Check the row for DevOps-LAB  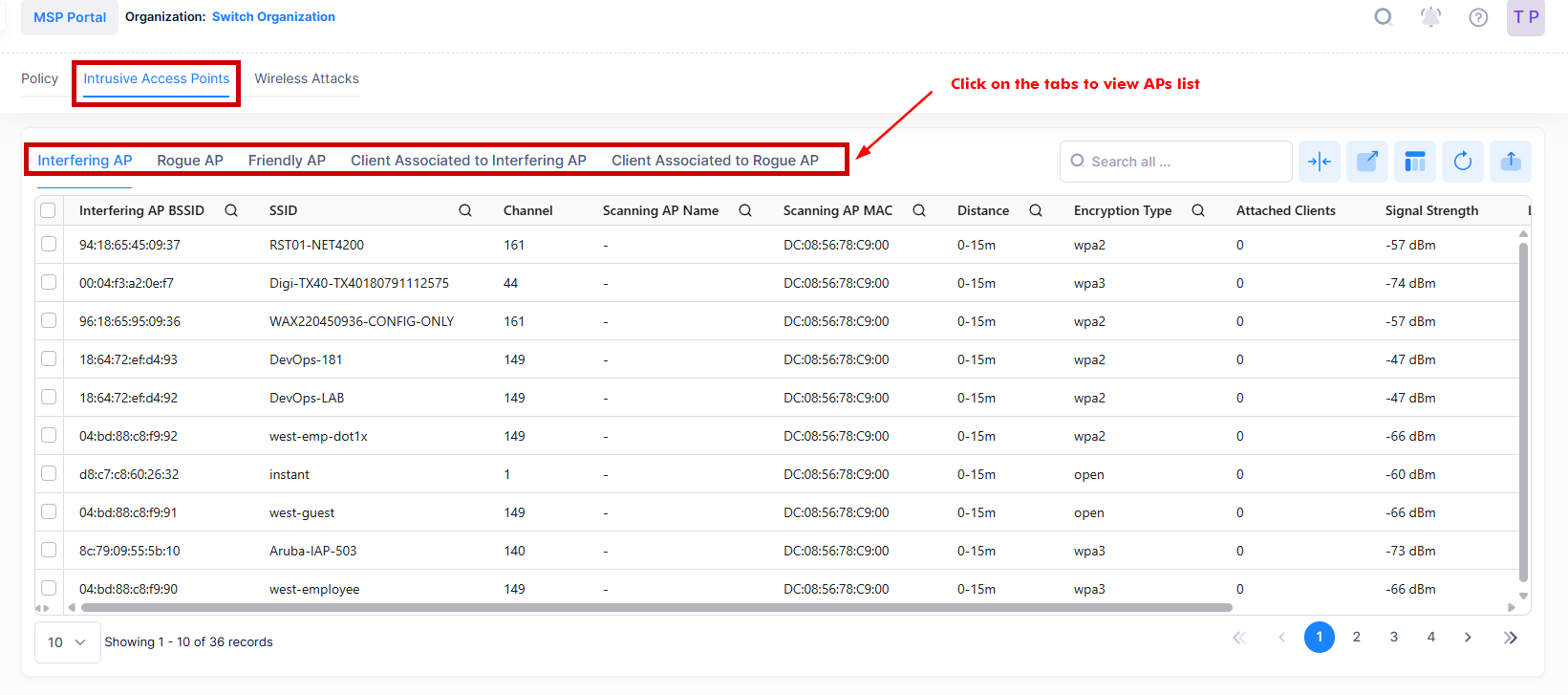(x=49, y=398)
